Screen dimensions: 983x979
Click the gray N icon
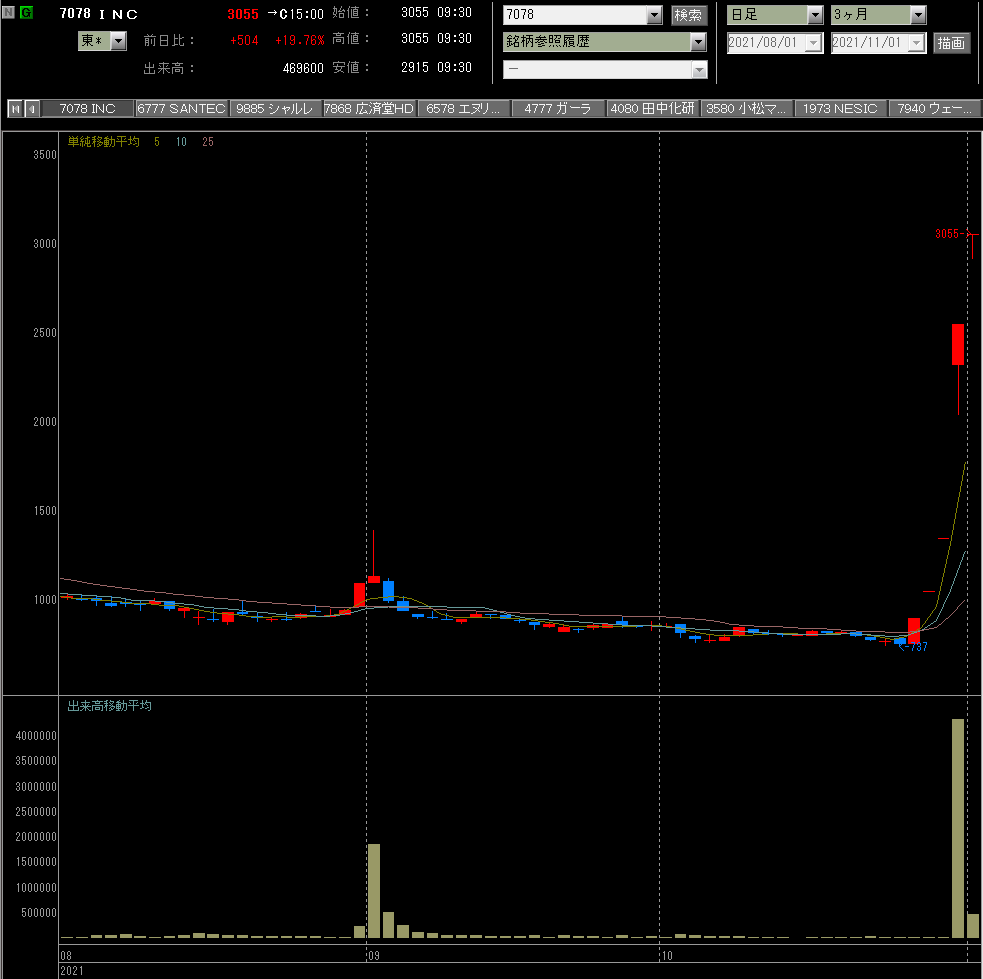coord(9,12)
